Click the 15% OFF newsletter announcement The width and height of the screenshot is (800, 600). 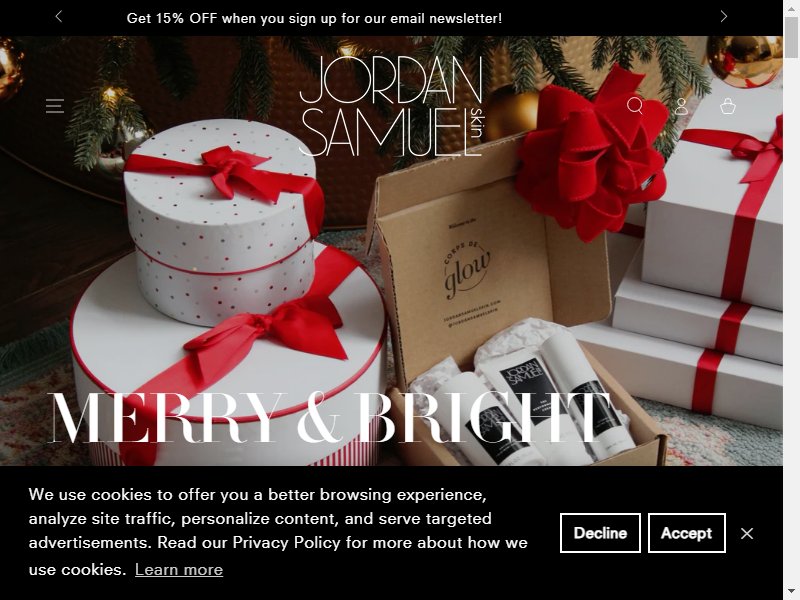[314, 18]
